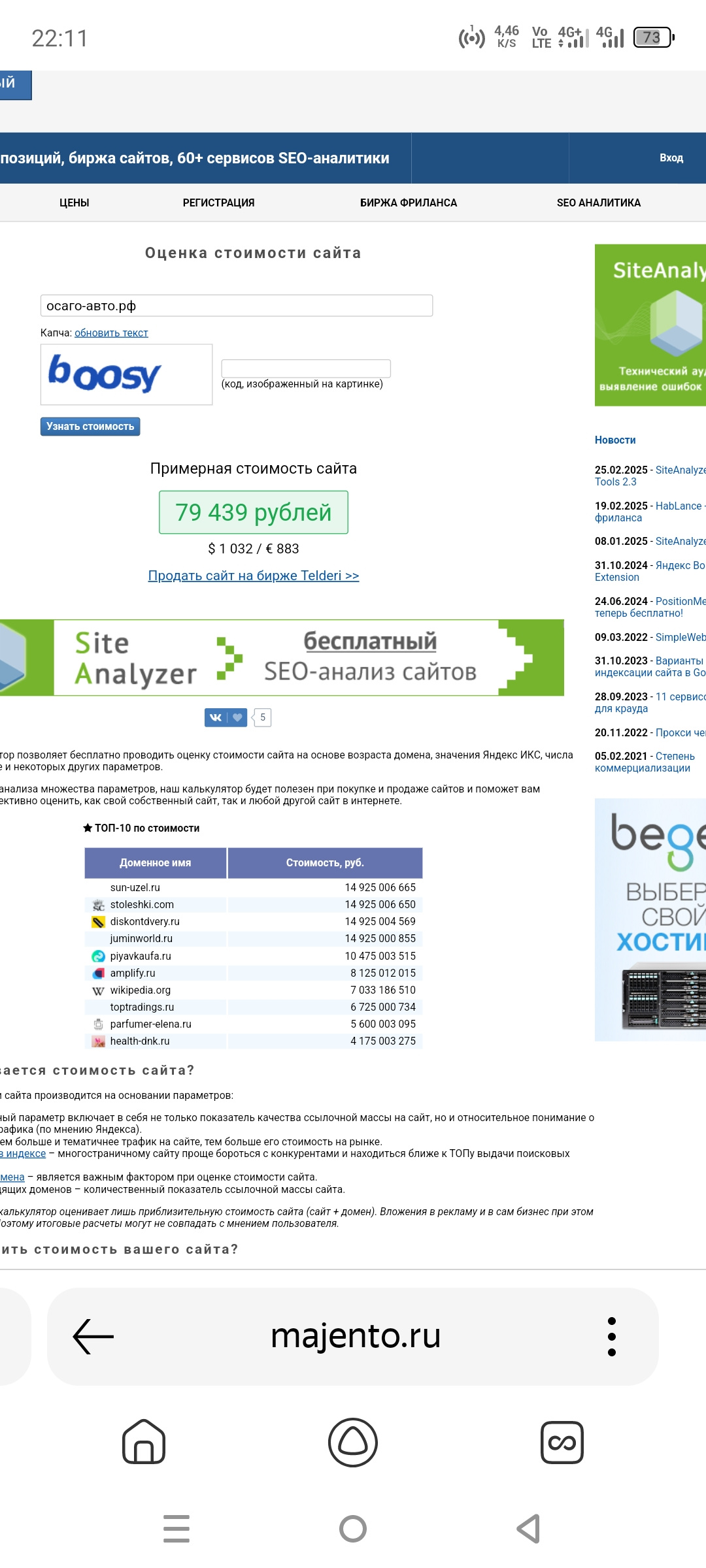Click the 14 925 006 665 cost value
The image size is (706, 1568).
click(380, 888)
